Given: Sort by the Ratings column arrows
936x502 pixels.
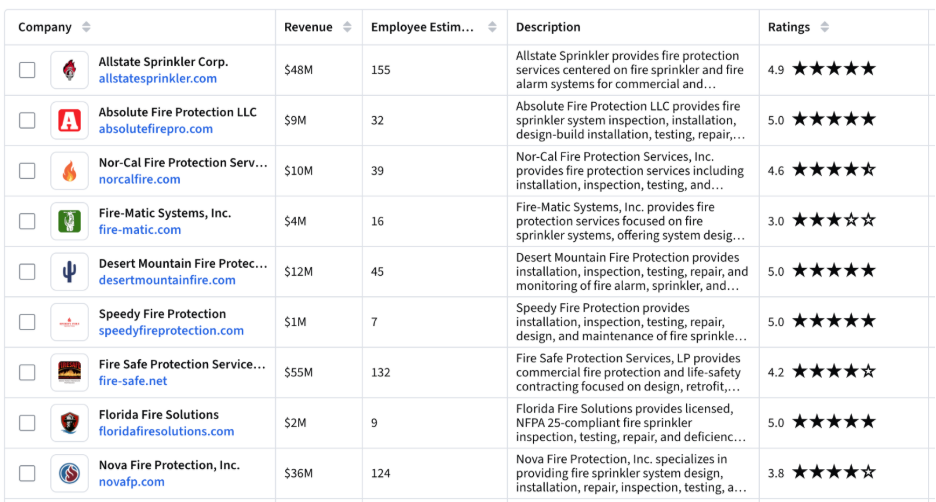Looking at the screenshot, I should pyautogui.click(x=824, y=27).
